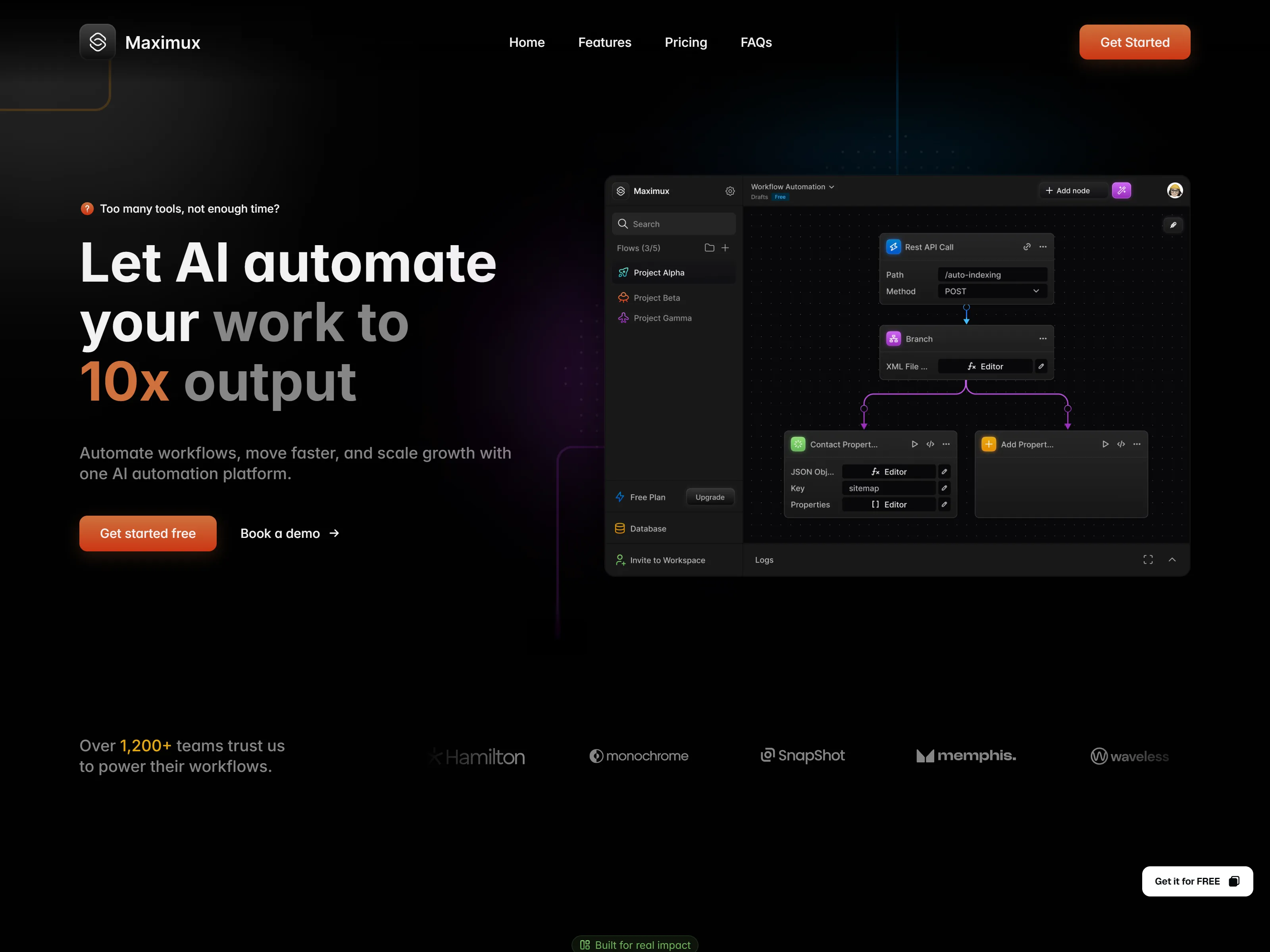Open Pricing in navigation
This screenshot has height=952, width=1270.
pyautogui.click(x=685, y=42)
